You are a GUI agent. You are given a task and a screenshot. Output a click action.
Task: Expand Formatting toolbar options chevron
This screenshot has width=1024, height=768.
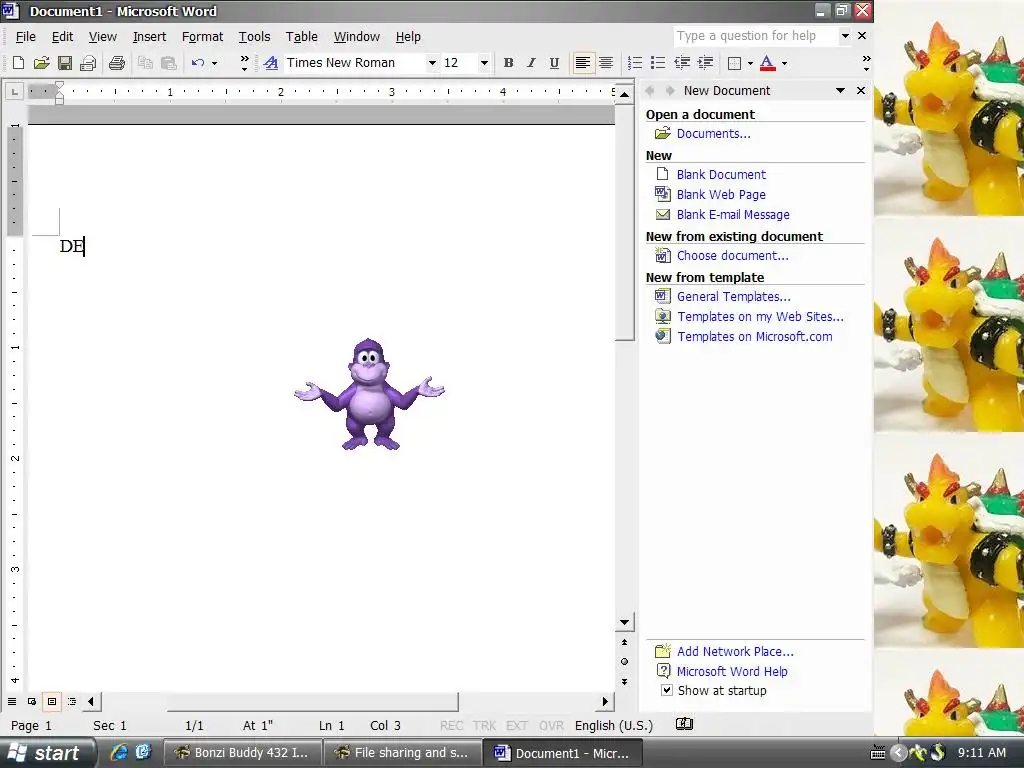866,63
